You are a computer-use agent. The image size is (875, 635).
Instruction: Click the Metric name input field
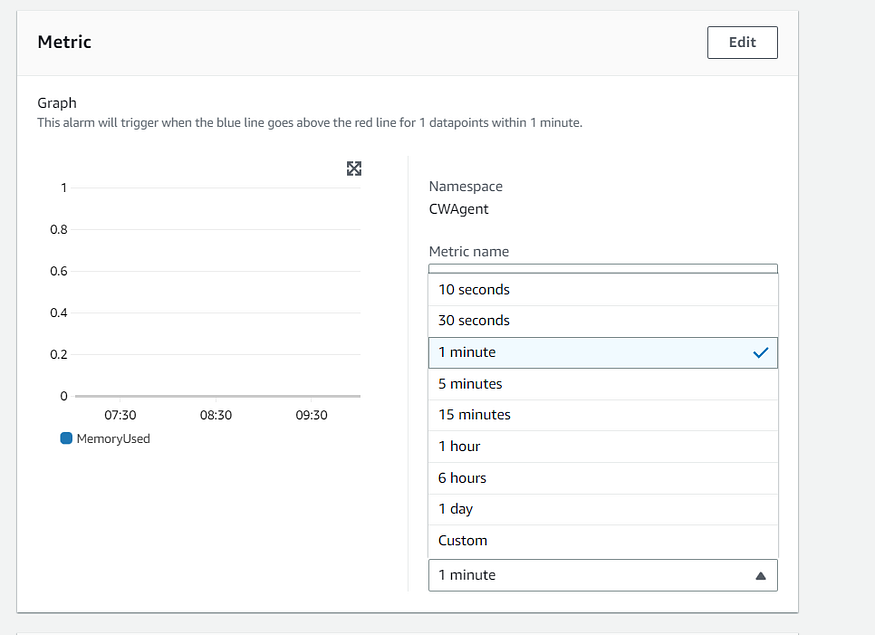click(x=603, y=269)
